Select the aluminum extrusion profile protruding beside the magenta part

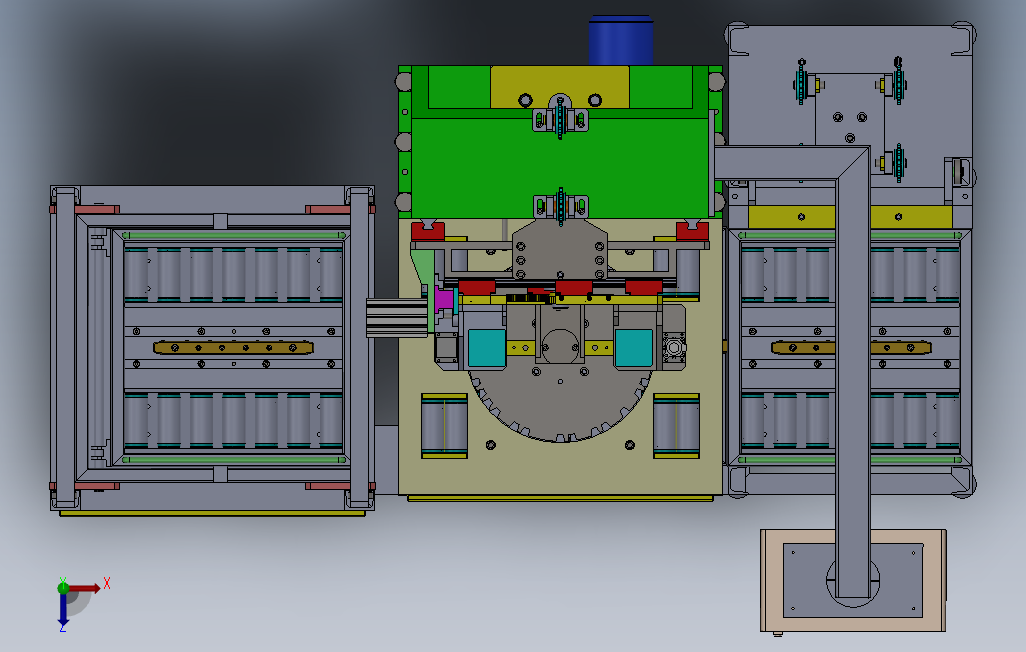[x=397, y=317]
